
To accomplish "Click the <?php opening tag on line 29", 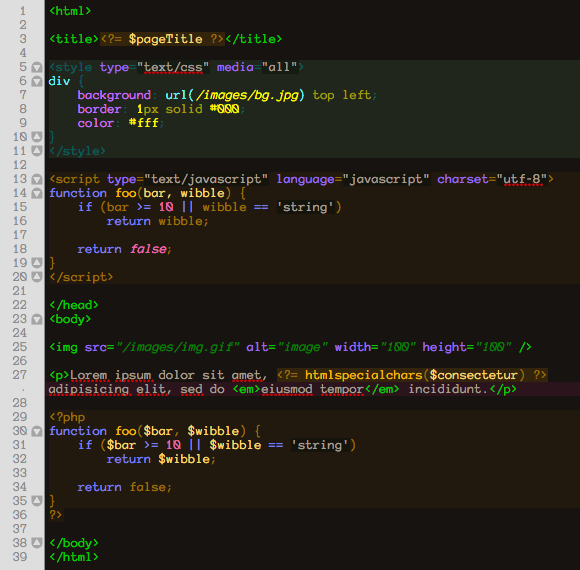I will [67, 417].
